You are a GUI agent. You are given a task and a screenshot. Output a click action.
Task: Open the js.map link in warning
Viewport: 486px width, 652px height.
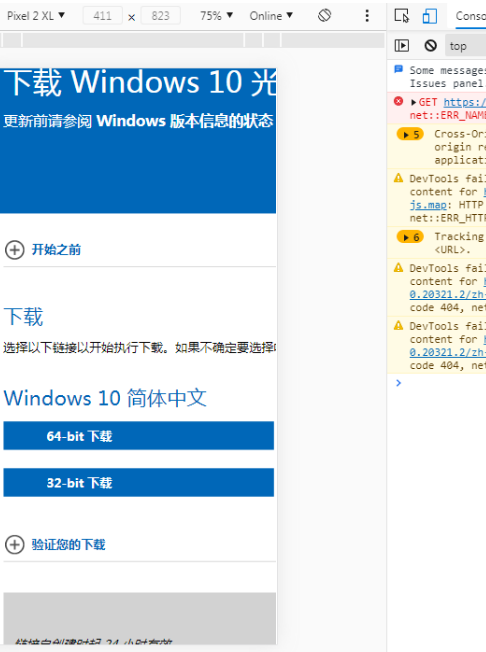tap(428, 205)
